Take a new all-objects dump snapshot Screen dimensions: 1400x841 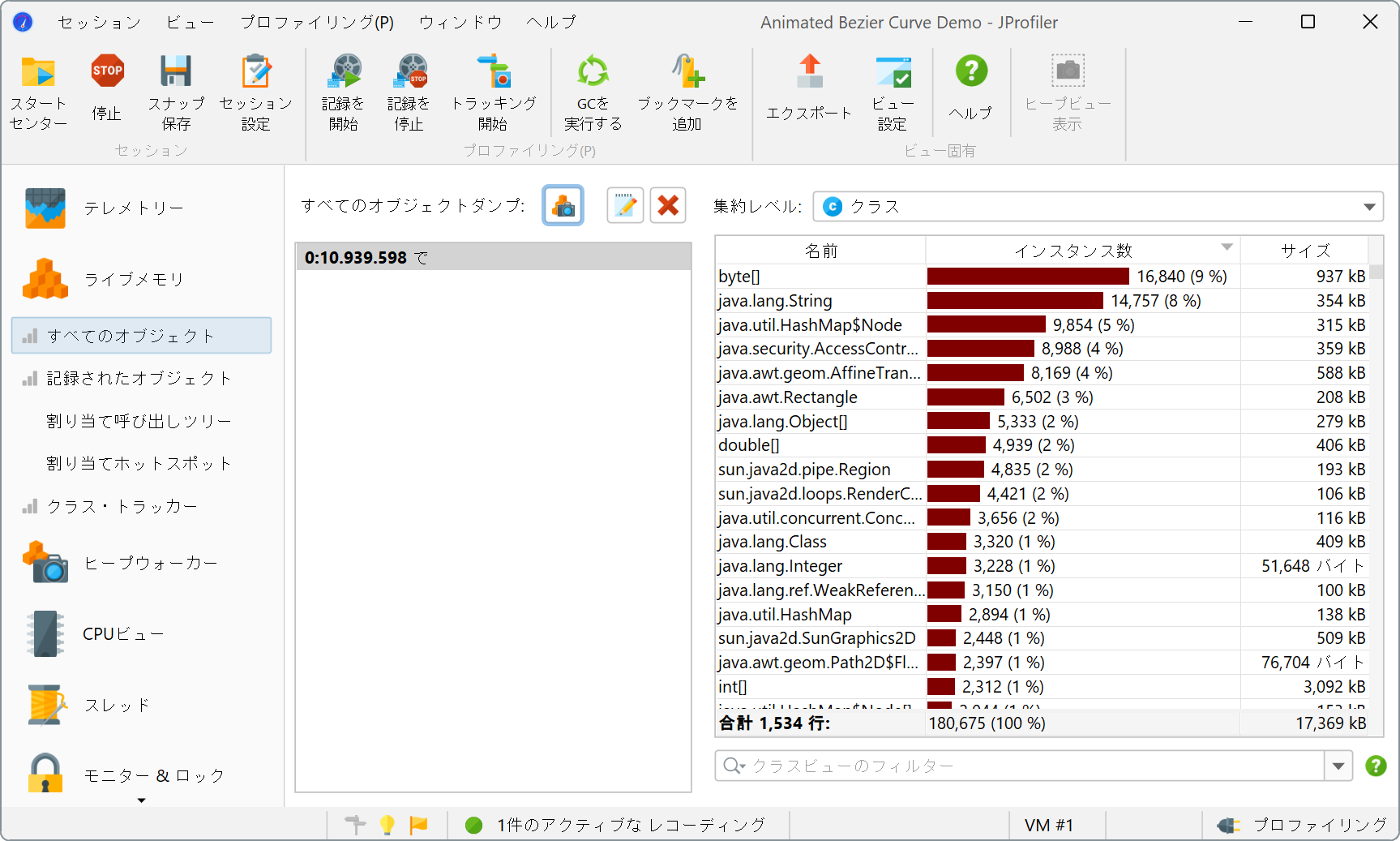coord(563,206)
